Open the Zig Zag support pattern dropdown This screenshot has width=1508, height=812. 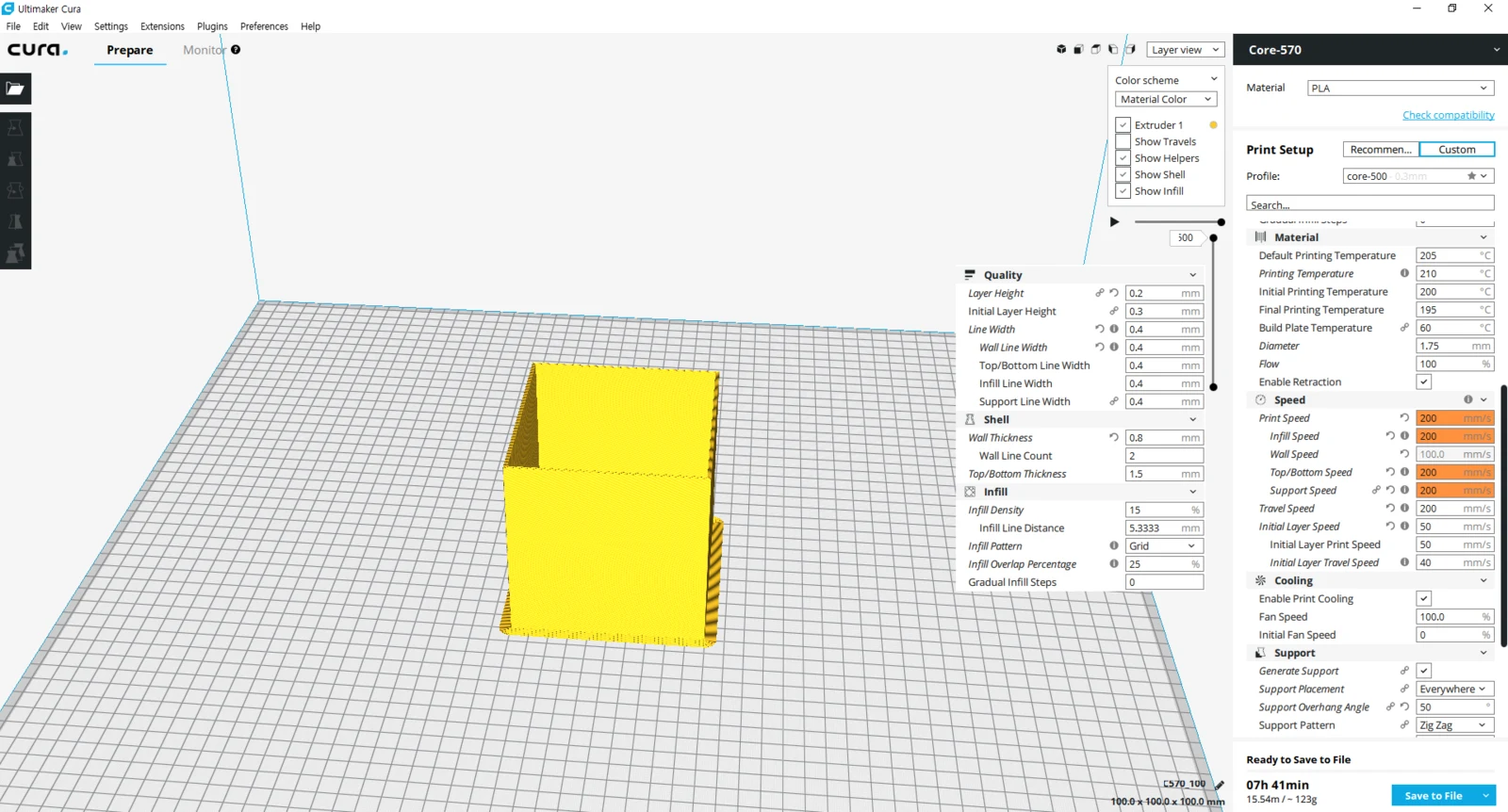tap(1455, 725)
